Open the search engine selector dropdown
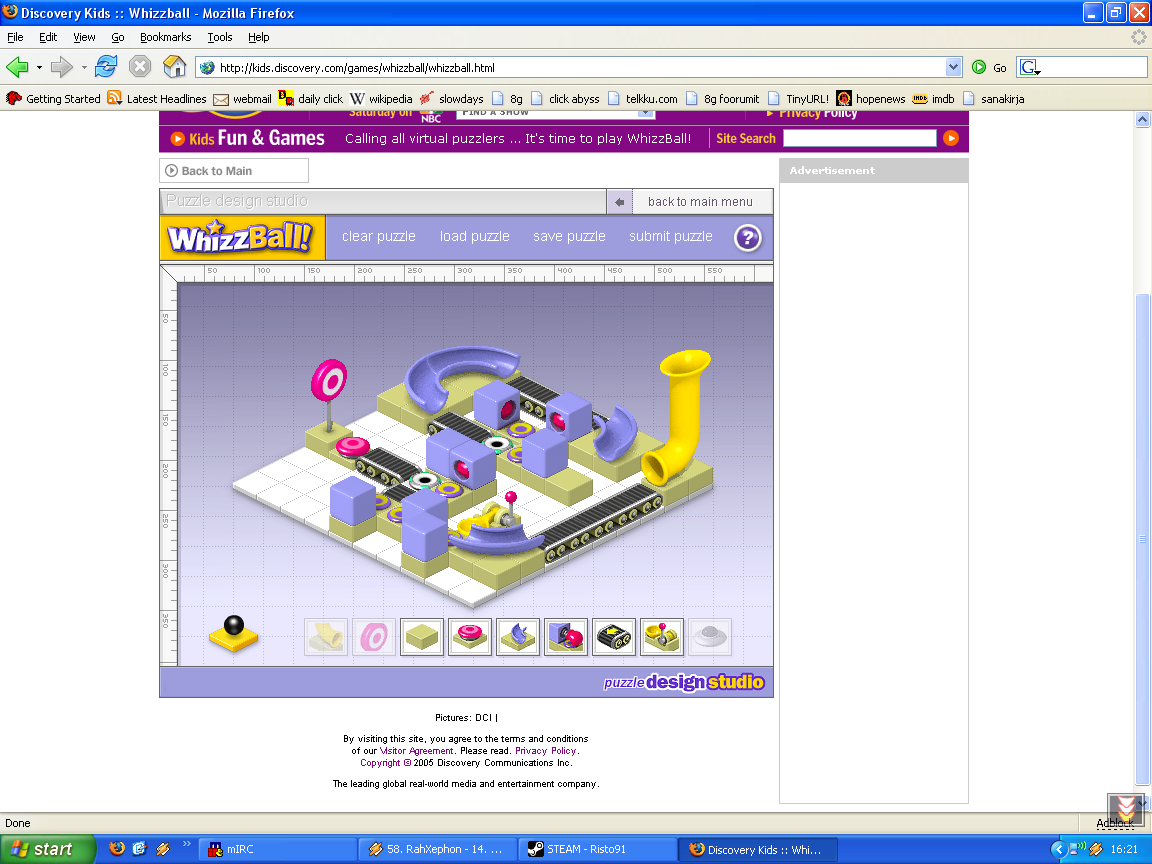The width and height of the screenshot is (1152, 864). tap(1030, 68)
